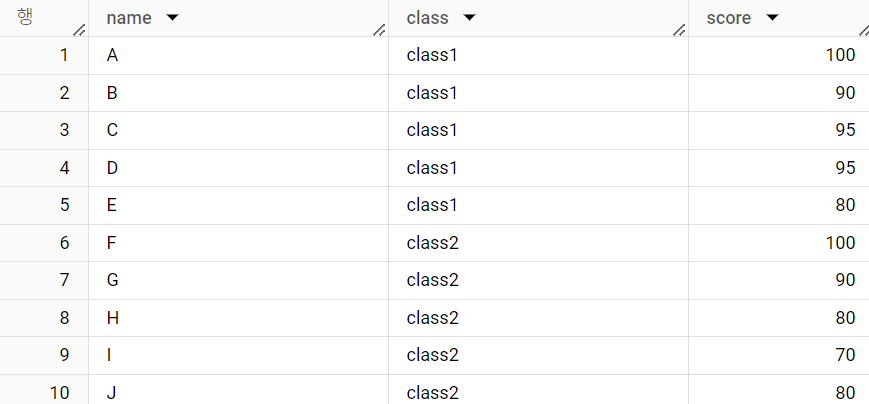Click the class column resize handle icon

coord(679,30)
